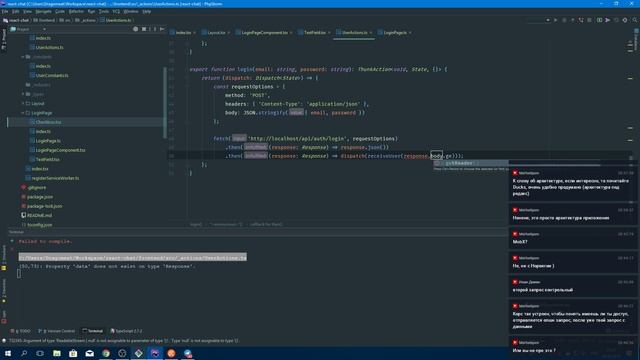Close the UserActions.ts editor tab
640x360 pixels.
tap(371, 33)
